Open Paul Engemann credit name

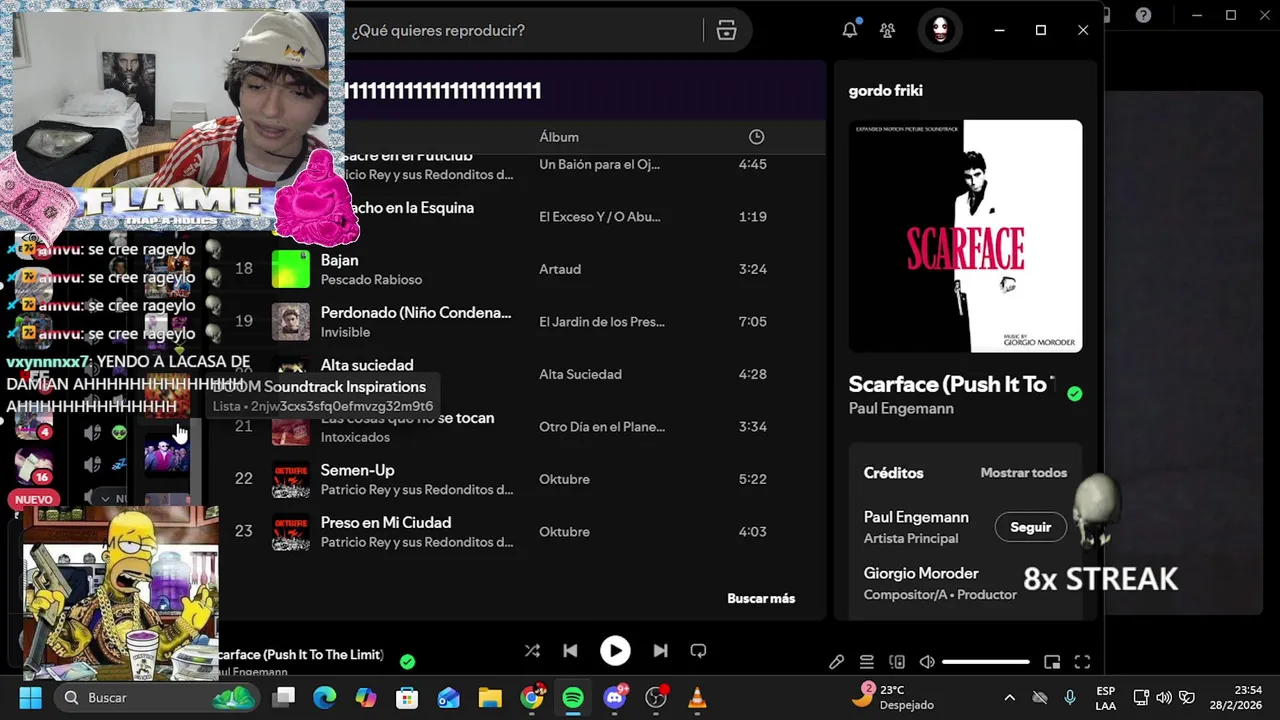coord(916,517)
